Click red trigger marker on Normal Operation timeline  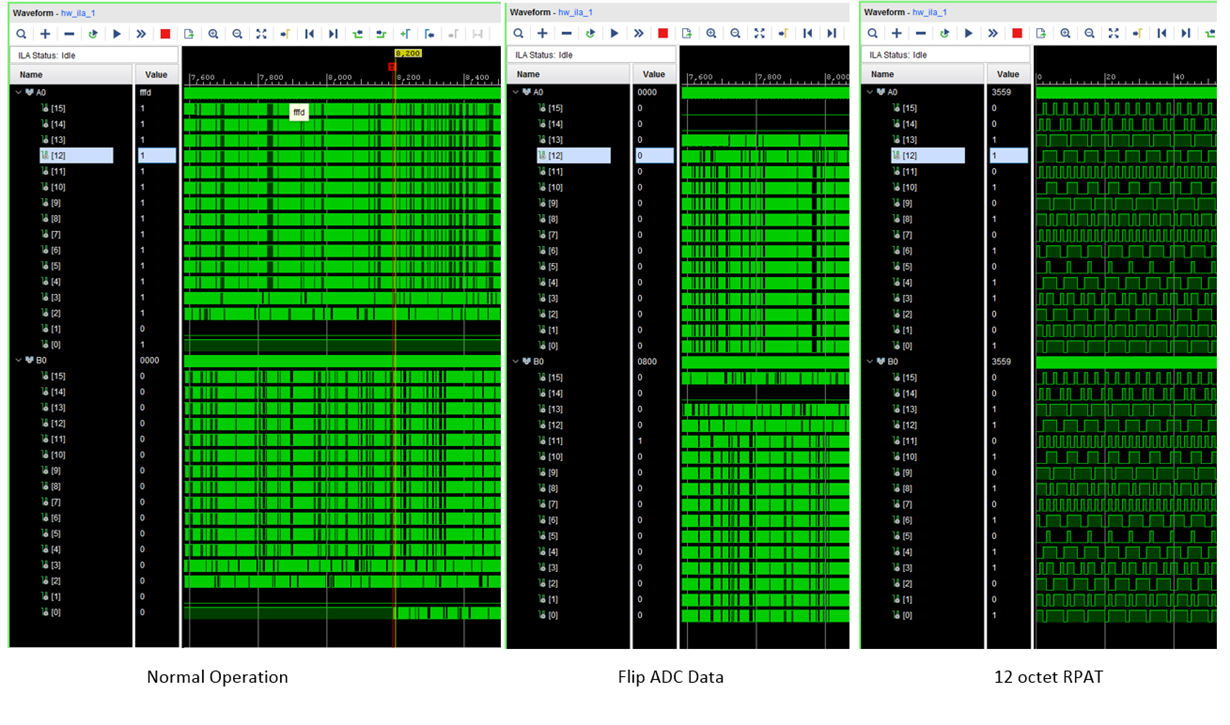coord(392,67)
